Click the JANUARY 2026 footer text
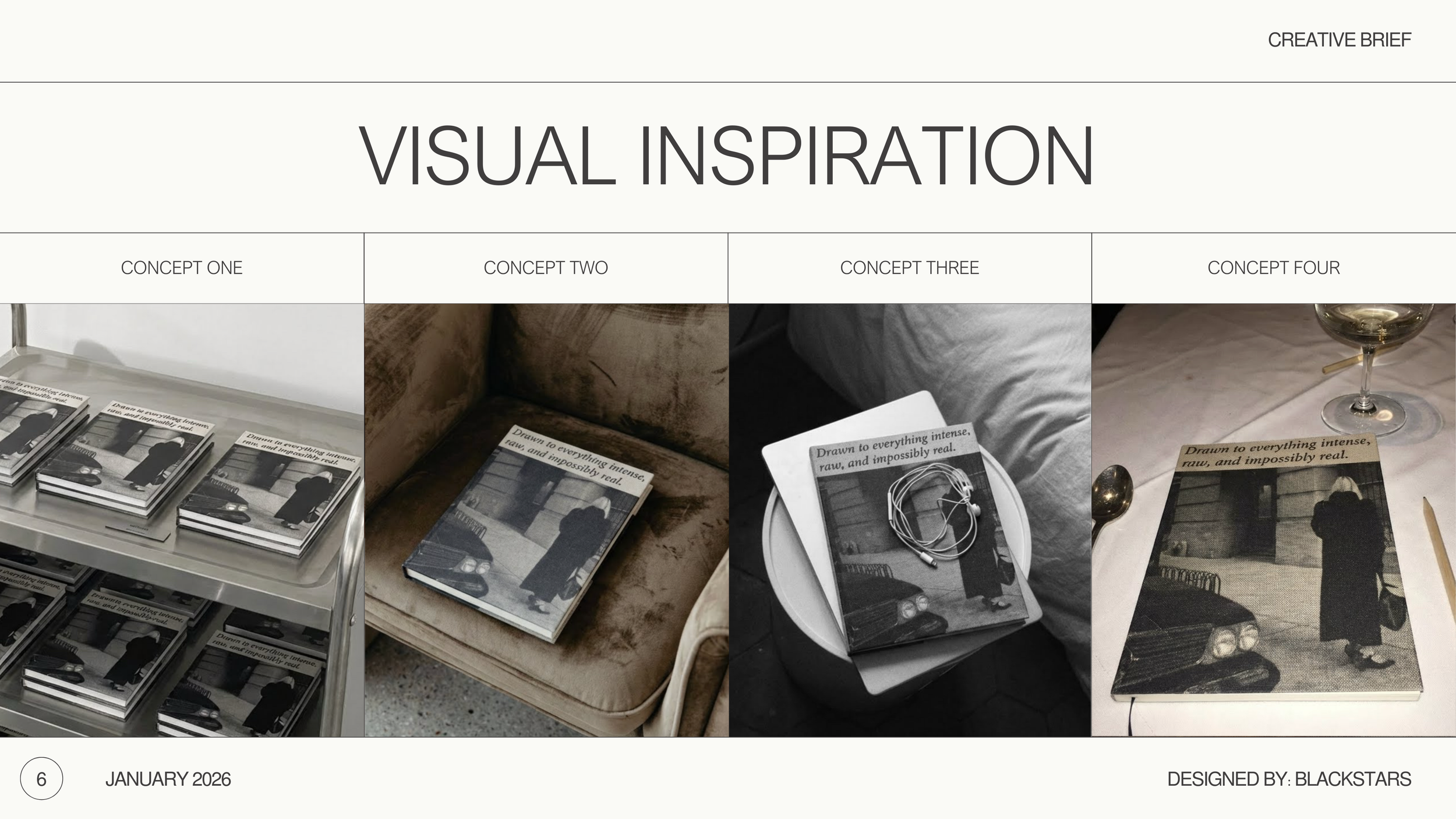The height and width of the screenshot is (819, 1456). pos(168,779)
